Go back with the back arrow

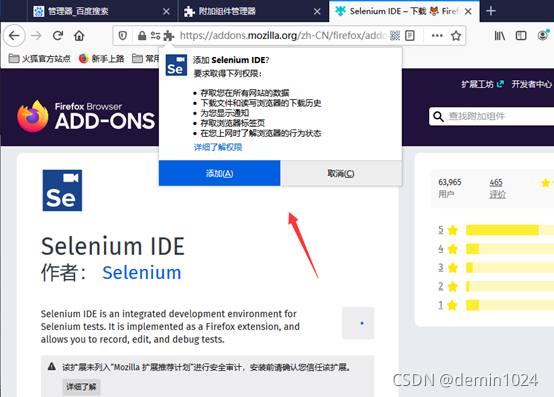click(x=14, y=36)
